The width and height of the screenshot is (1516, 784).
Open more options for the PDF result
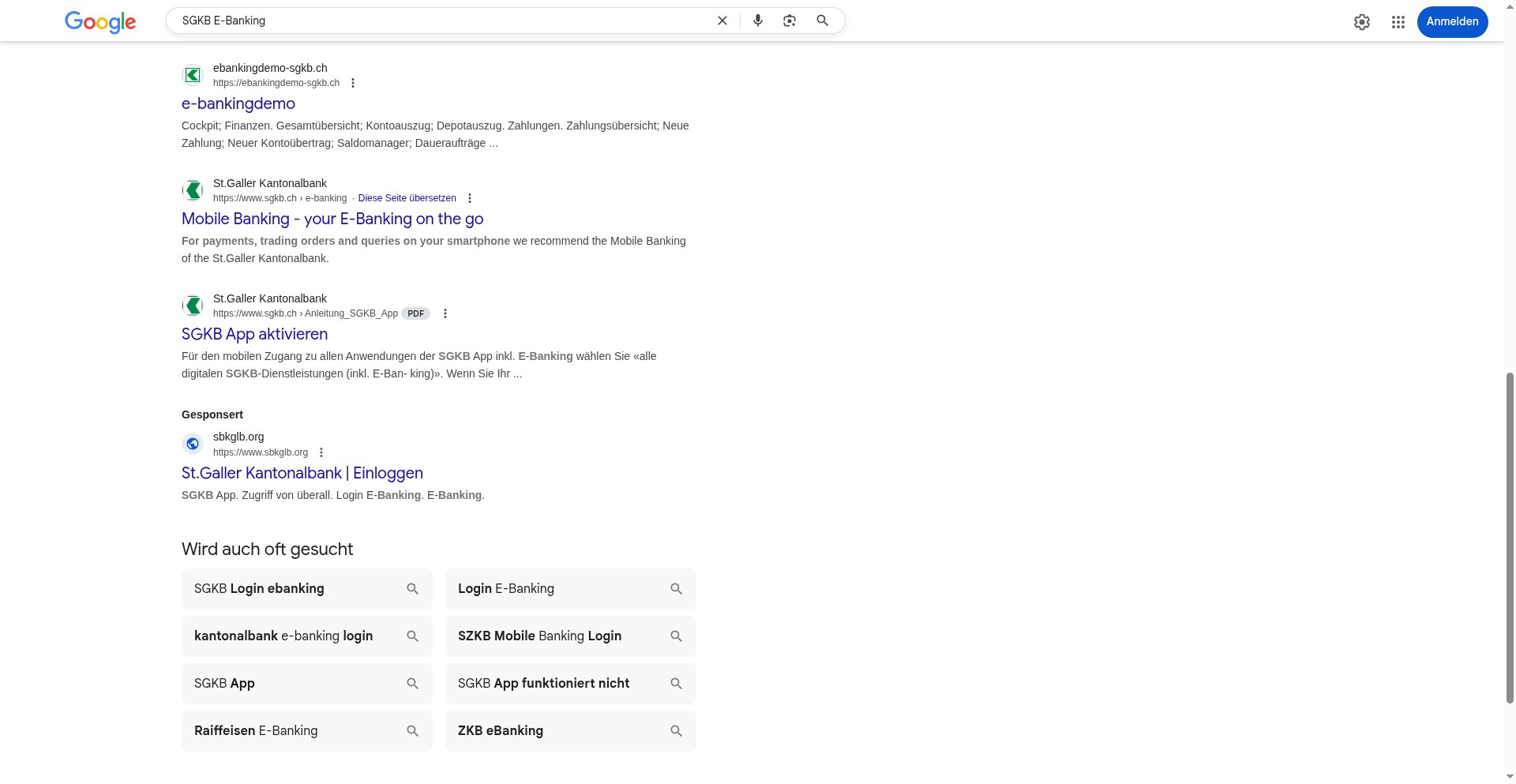tap(445, 313)
